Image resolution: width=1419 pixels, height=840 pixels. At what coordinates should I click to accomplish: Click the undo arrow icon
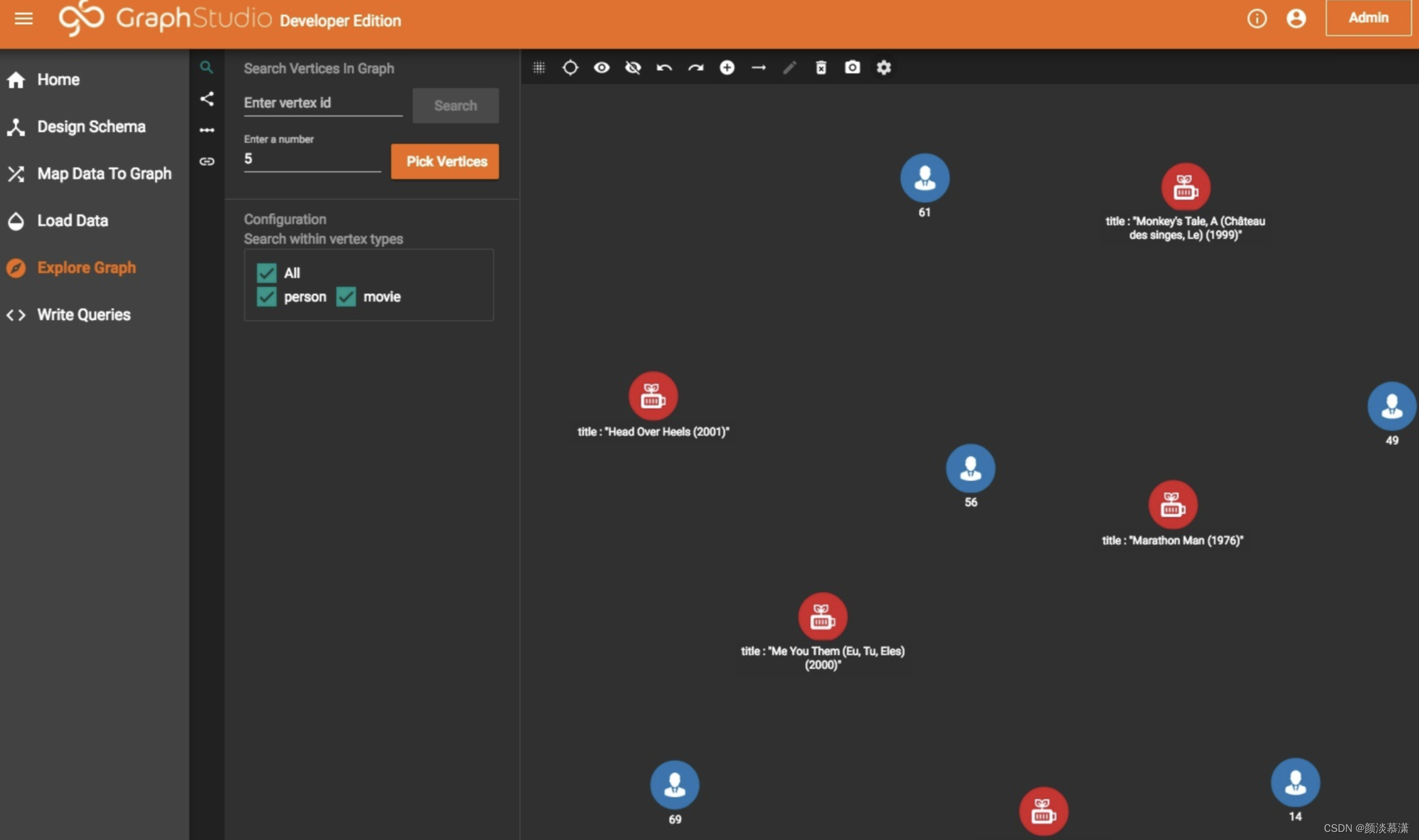coord(664,68)
